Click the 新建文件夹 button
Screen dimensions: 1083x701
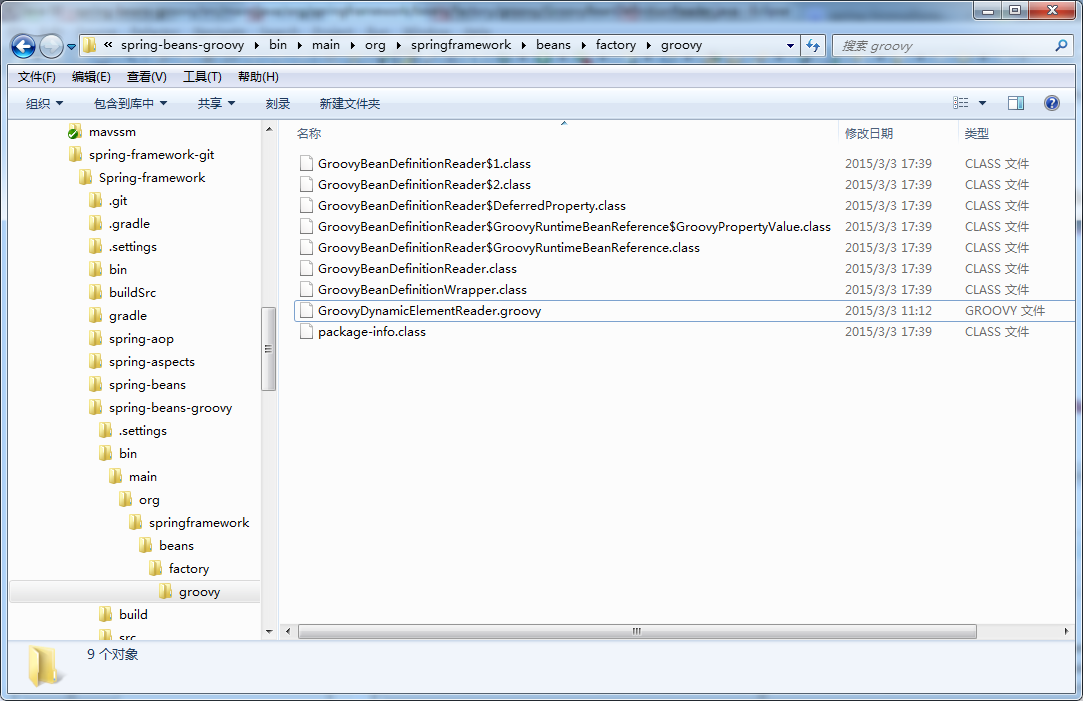click(x=349, y=104)
